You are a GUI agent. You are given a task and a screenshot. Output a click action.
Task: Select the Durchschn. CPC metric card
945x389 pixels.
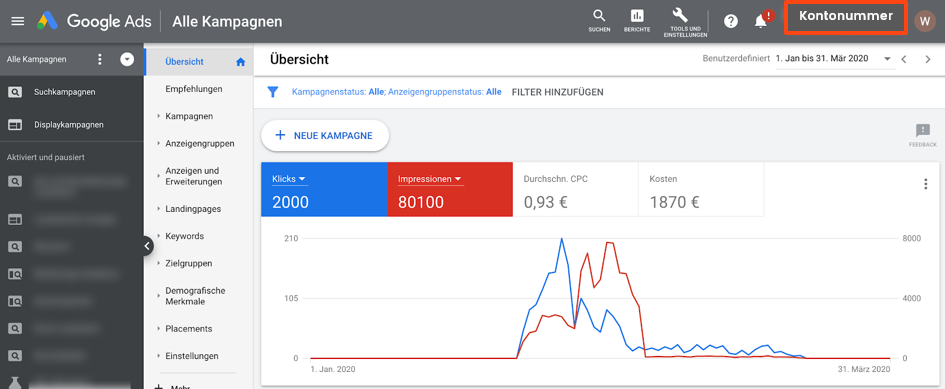tap(576, 189)
